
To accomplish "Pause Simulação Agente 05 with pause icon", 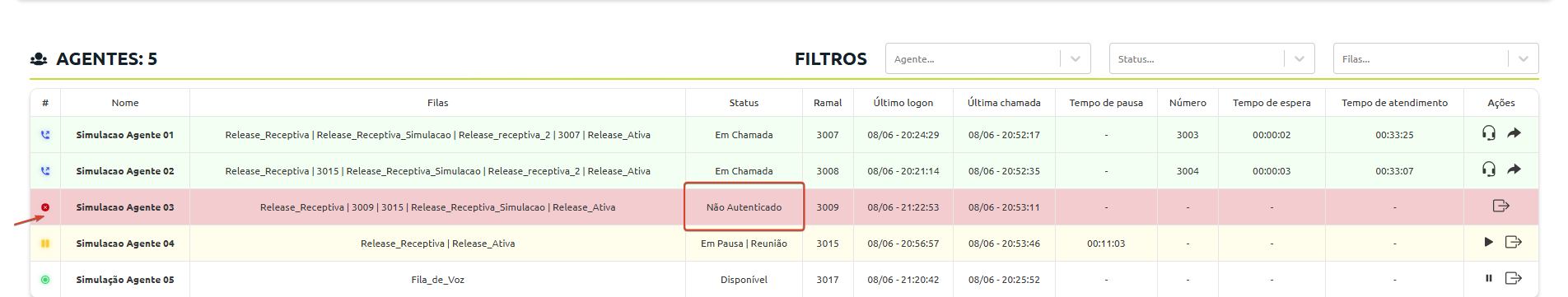I will (x=1488, y=278).
